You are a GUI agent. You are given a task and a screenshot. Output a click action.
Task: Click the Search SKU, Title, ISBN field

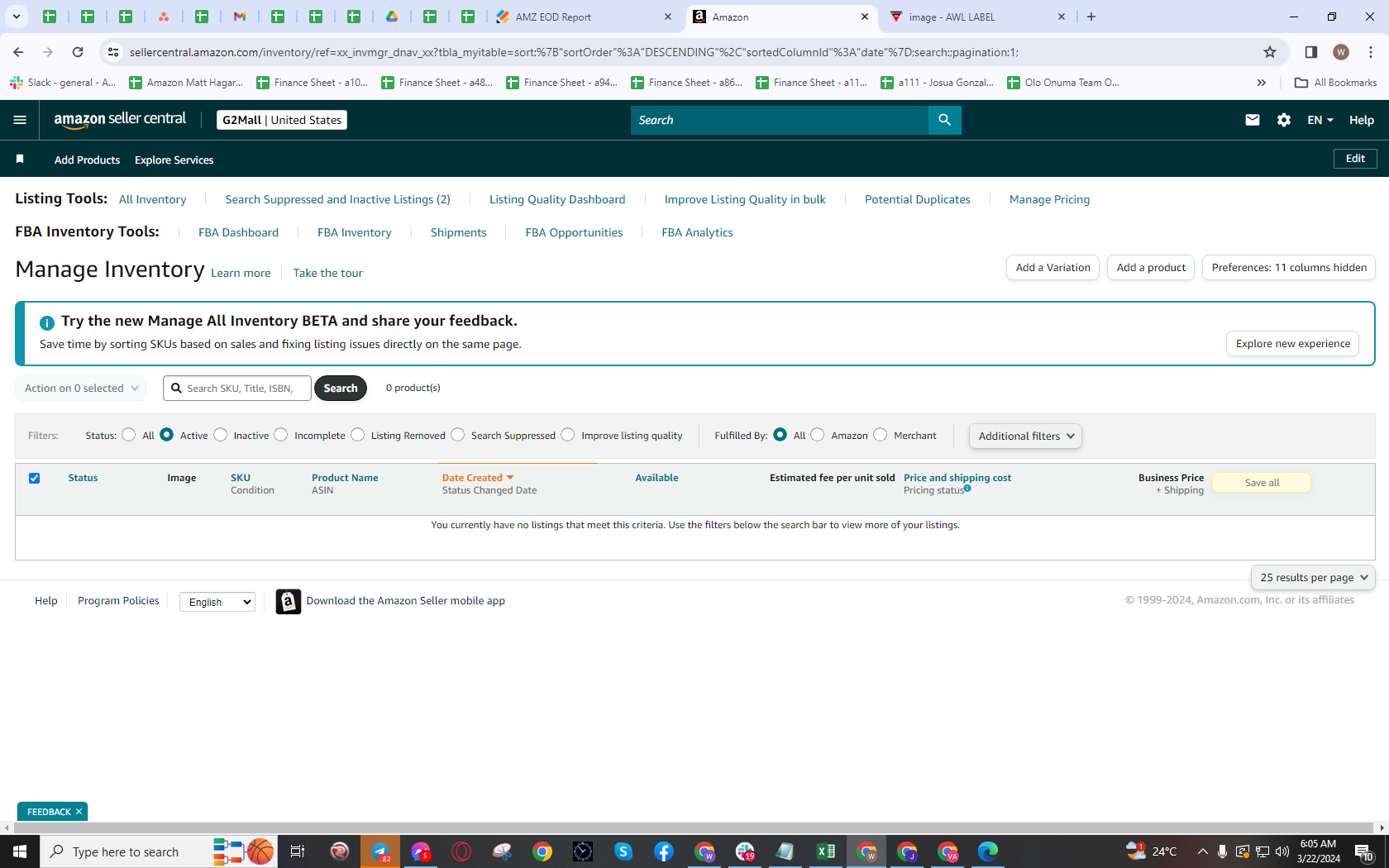[x=237, y=388]
